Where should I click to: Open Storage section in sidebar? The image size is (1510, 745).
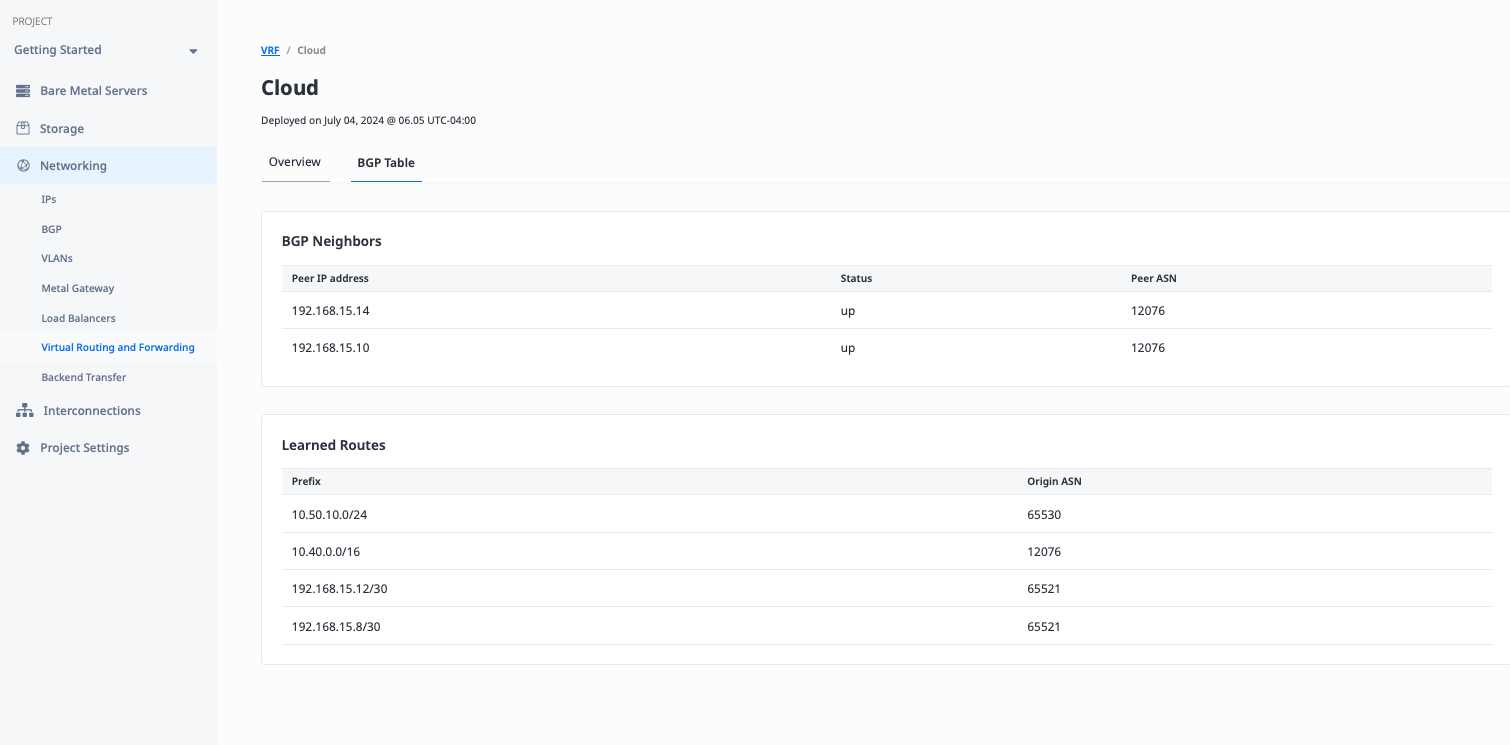pyautogui.click(x=62, y=129)
